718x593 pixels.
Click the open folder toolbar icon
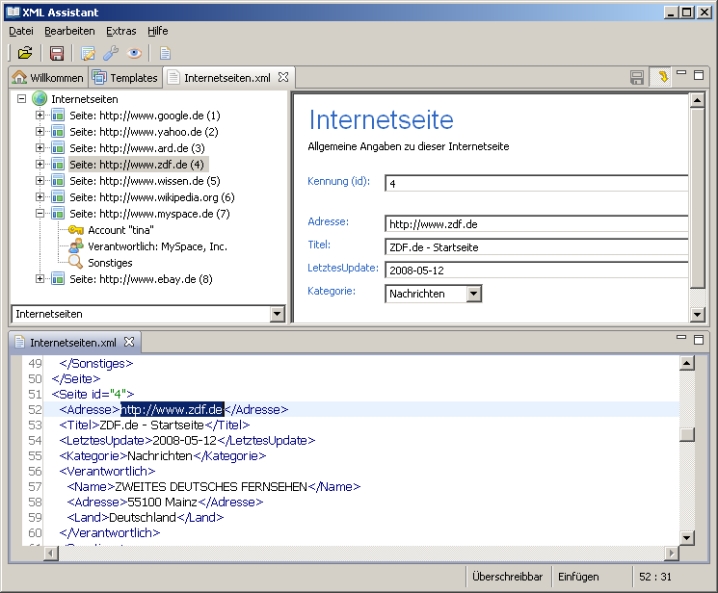(26, 53)
